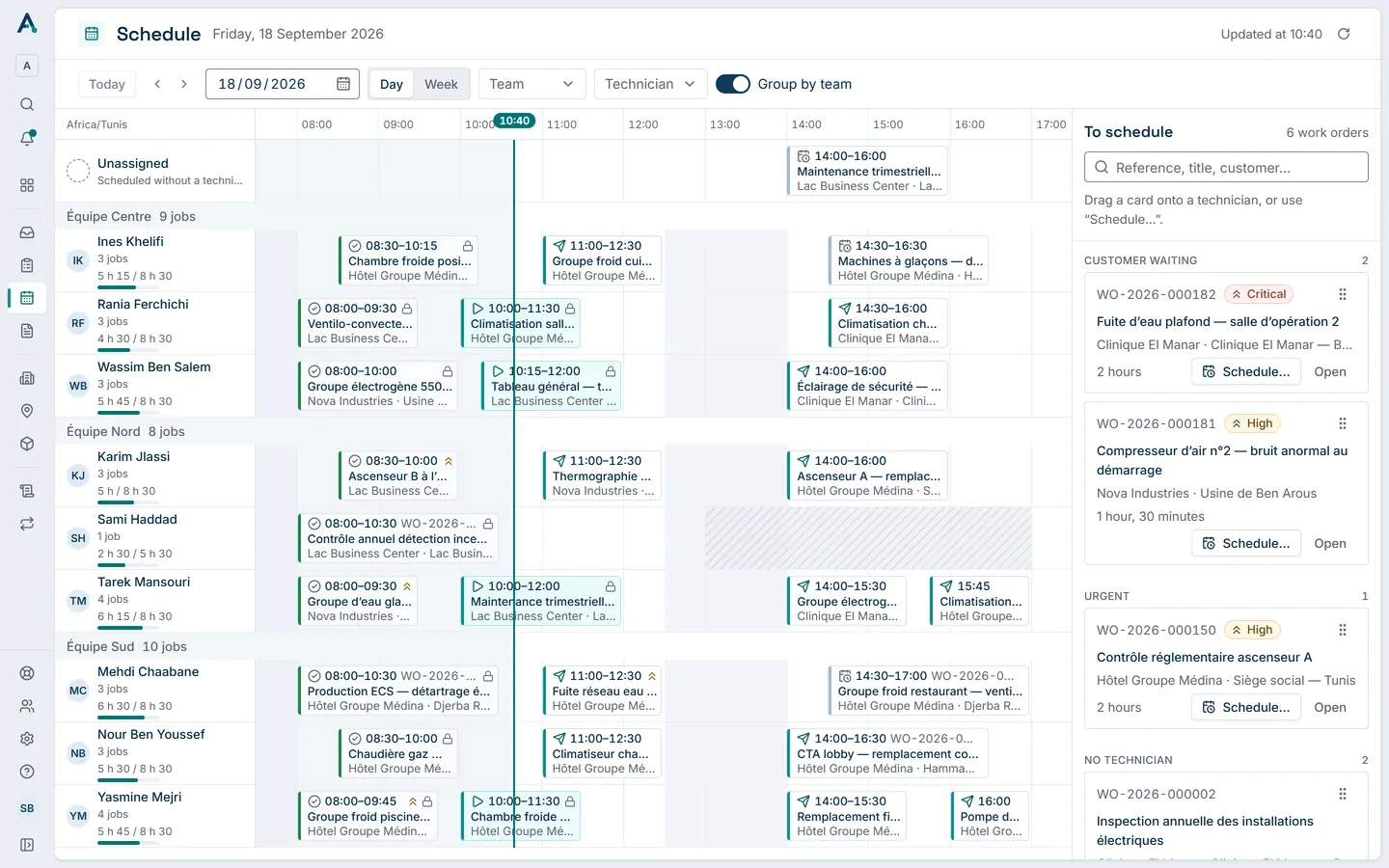
Task: Open the Team filter dropdown
Action: [531, 84]
